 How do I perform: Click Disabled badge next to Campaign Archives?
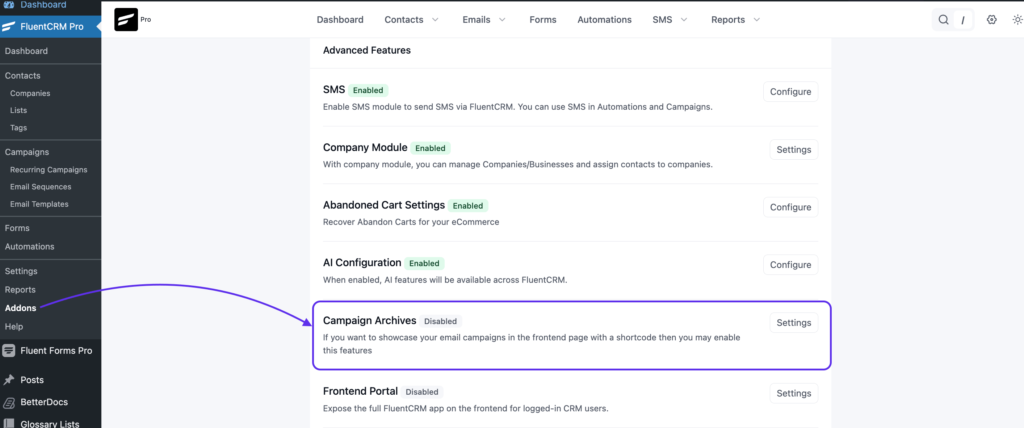[441, 321]
